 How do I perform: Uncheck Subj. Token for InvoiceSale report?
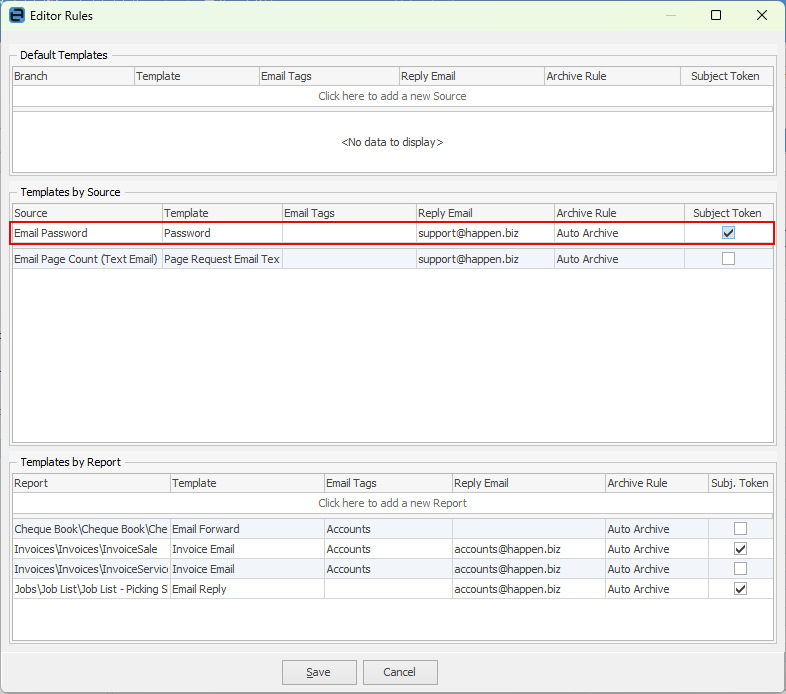[740, 549]
